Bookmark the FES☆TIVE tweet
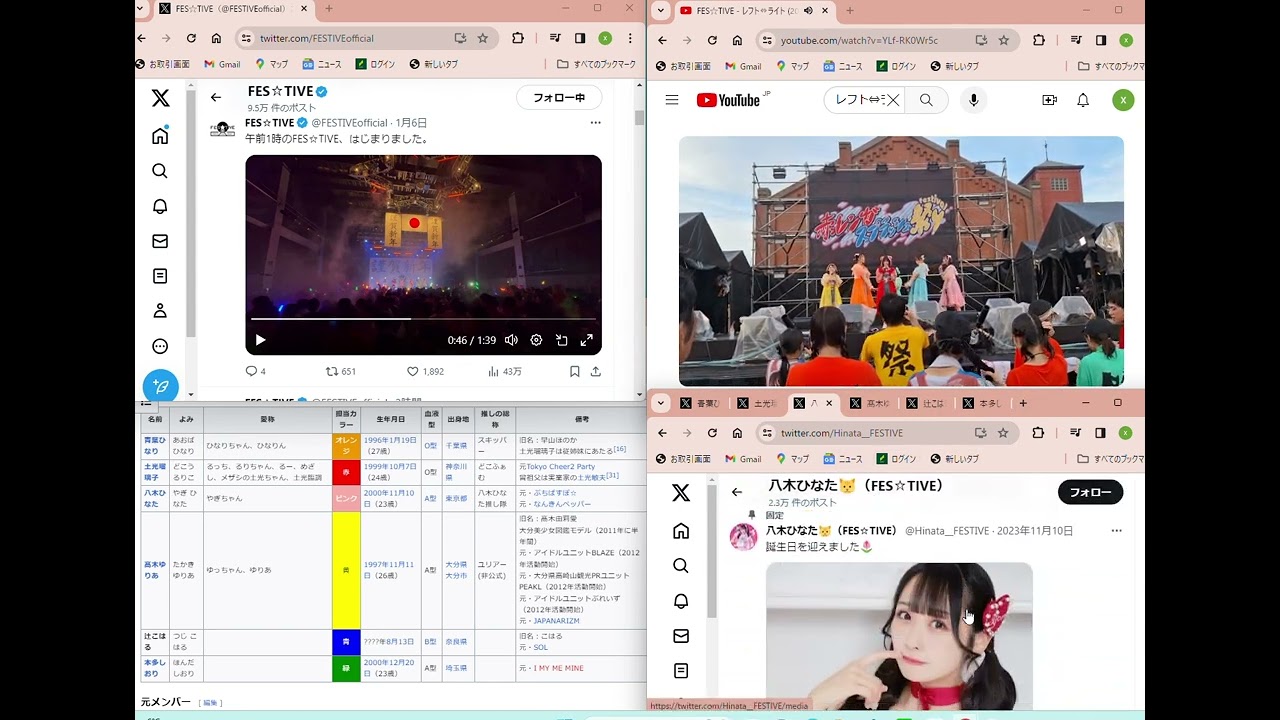1280x720 pixels. [574, 371]
